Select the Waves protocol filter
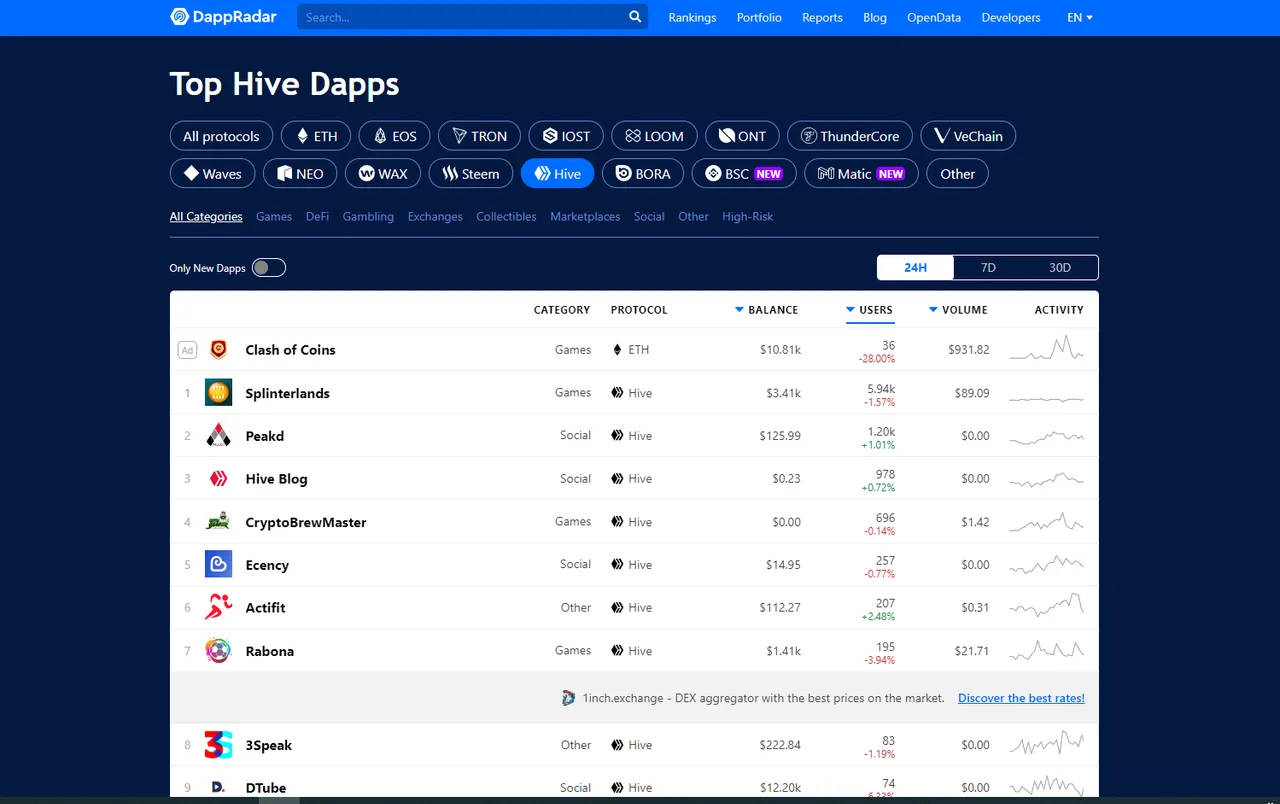 (212, 173)
